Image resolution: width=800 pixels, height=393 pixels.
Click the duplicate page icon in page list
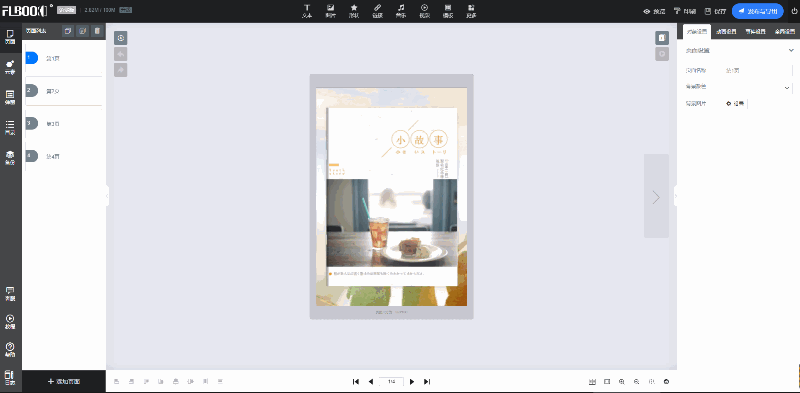(x=68, y=31)
